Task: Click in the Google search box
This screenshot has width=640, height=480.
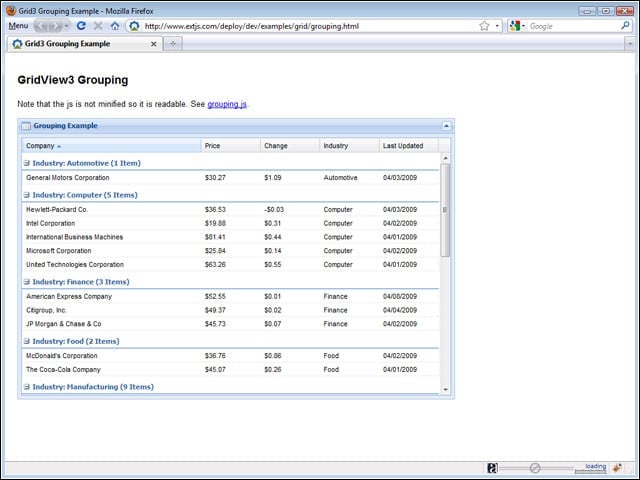Action: coord(573,26)
